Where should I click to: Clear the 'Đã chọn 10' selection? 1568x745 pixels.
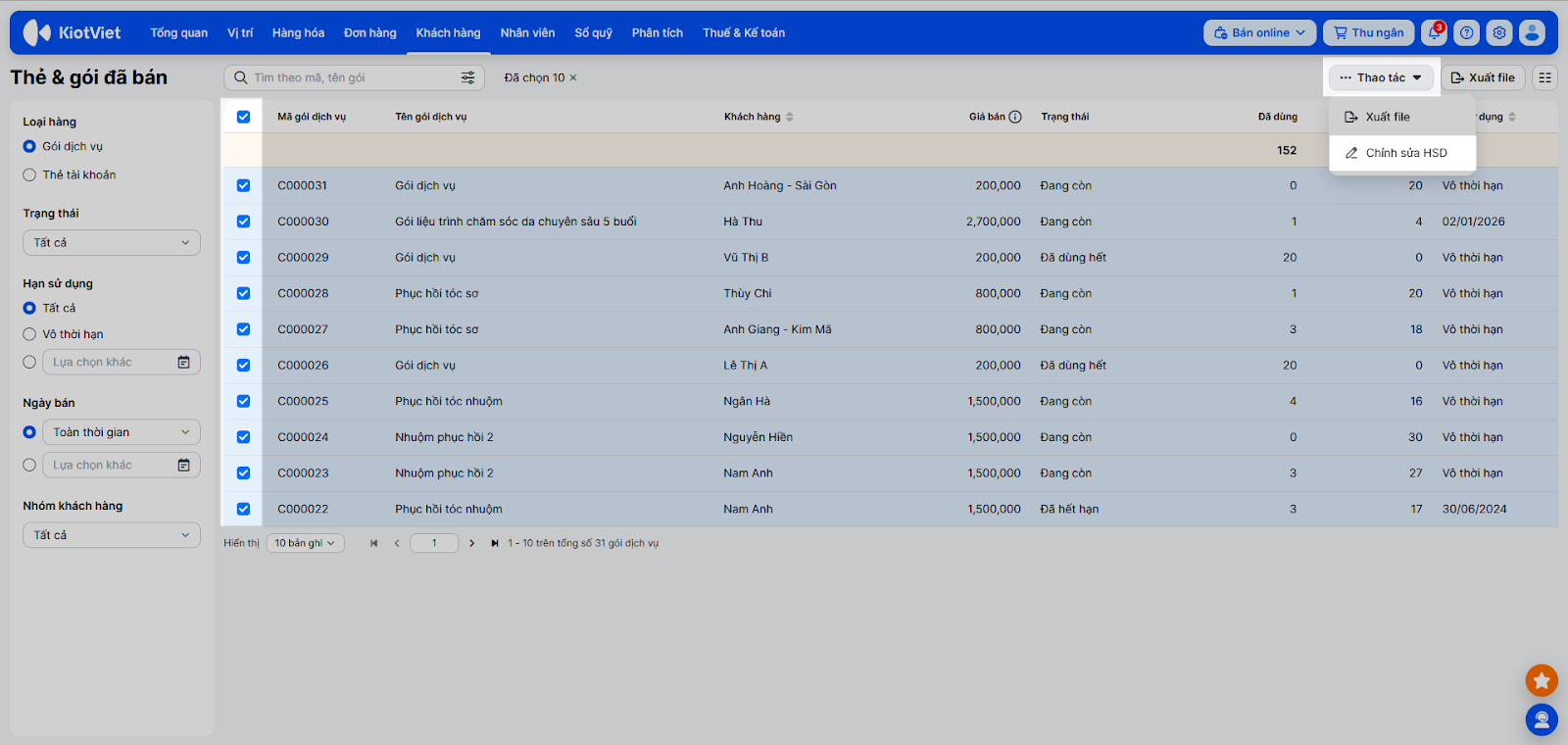click(573, 77)
